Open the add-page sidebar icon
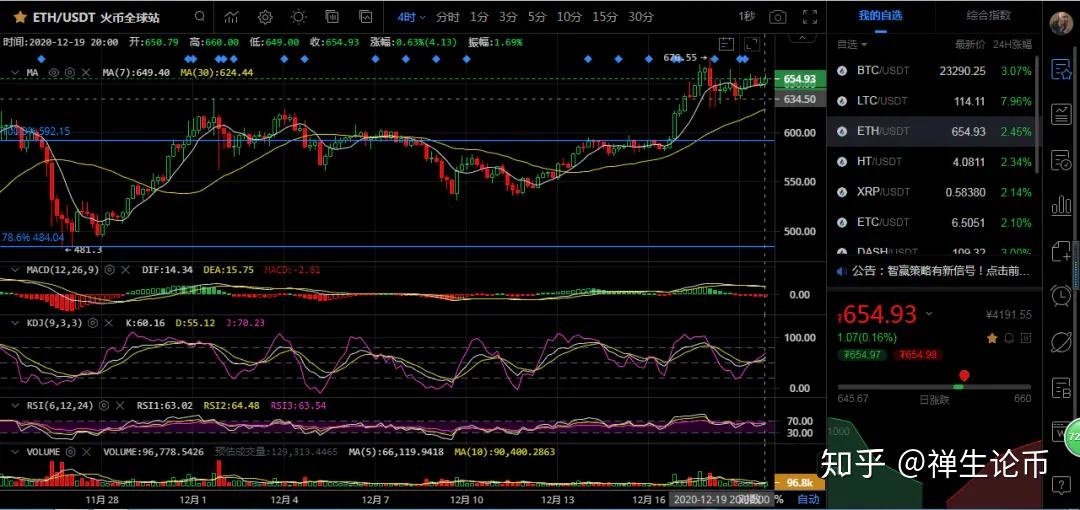The image size is (1080, 510). pyautogui.click(x=1061, y=250)
